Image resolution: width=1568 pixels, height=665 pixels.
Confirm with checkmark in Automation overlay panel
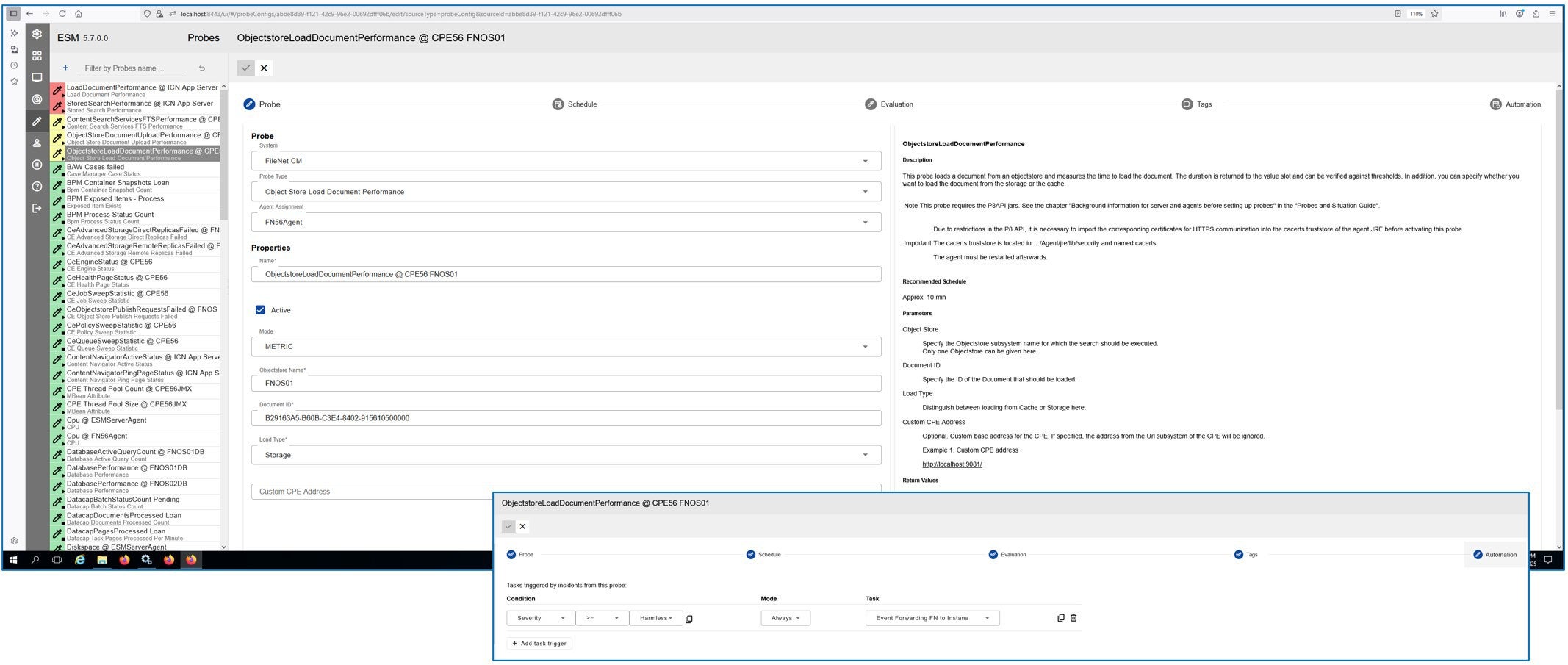point(508,526)
